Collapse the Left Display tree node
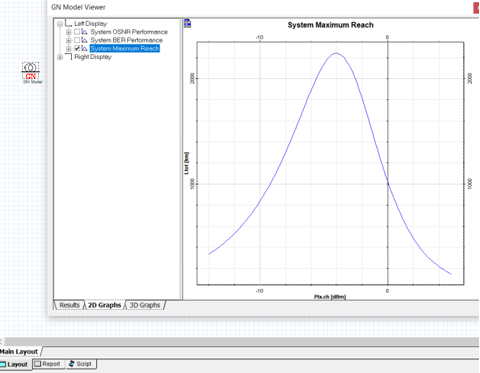 click(60, 24)
